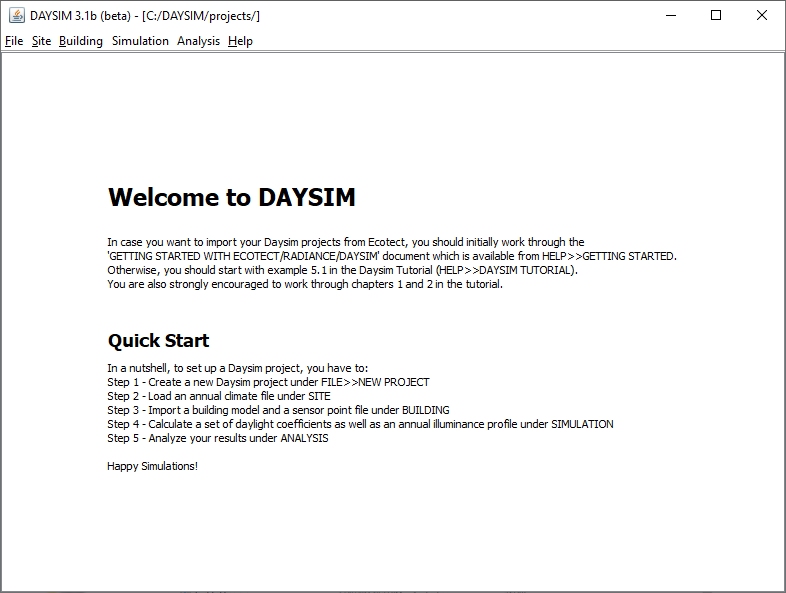The height and width of the screenshot is (593, 786).
Task: Click the 'Happy Simulations!' text
Action: pyautogui.click(x=152, y=466)
